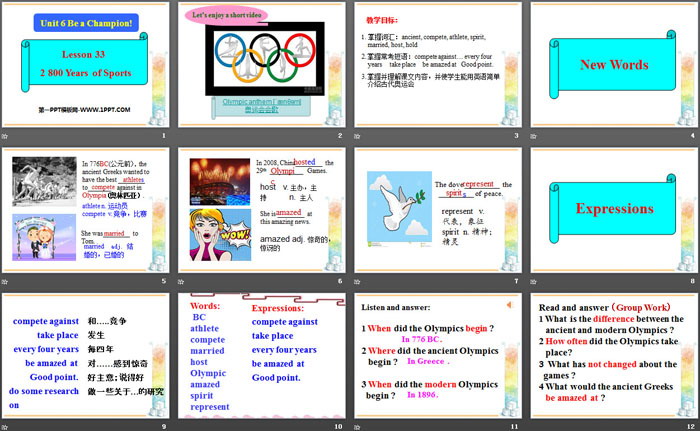Select slide 6 about host and amazed

pyautogui.click(x=262, y=210)
